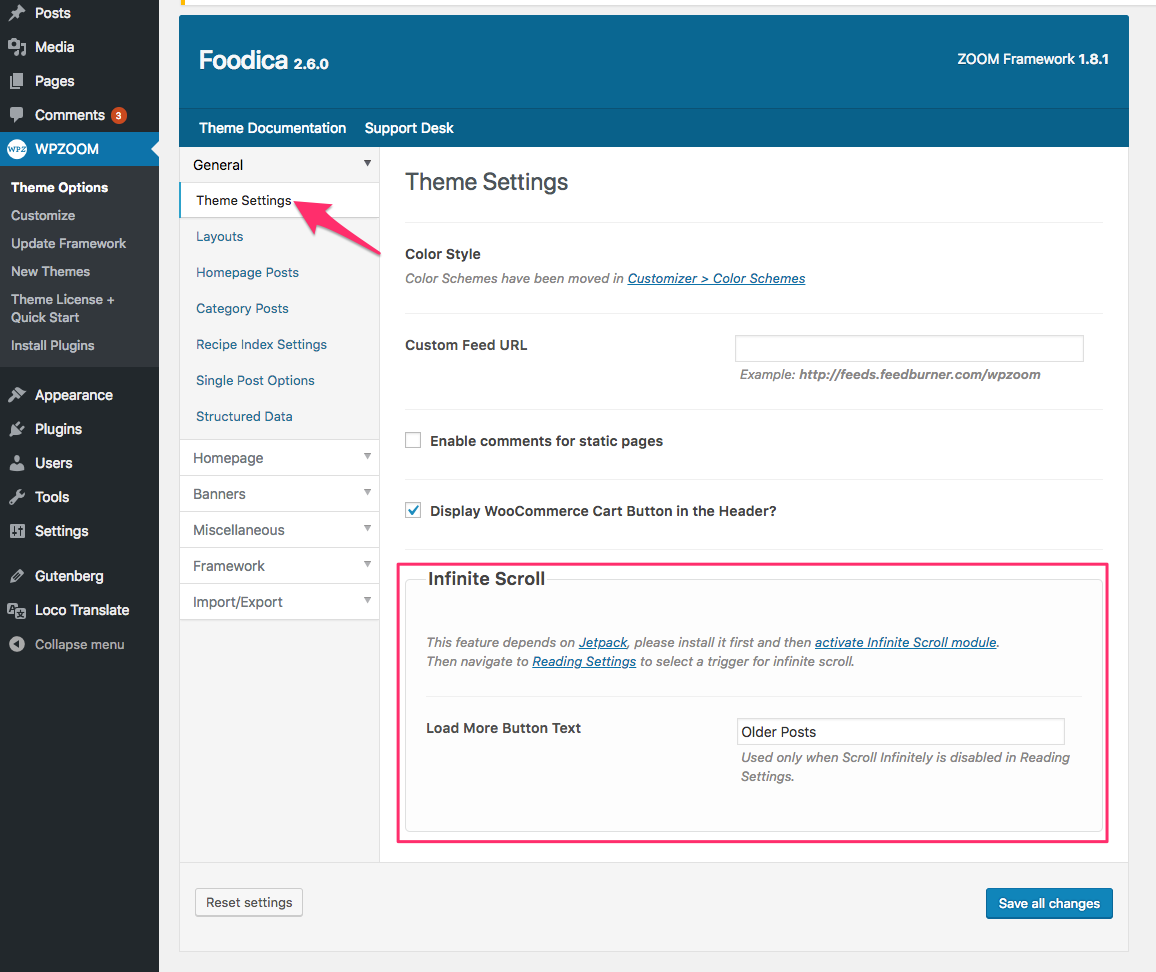The image size is (1156, 972).
Task: Click the Appearance paintbrush icon
Action: coord(17,395)
